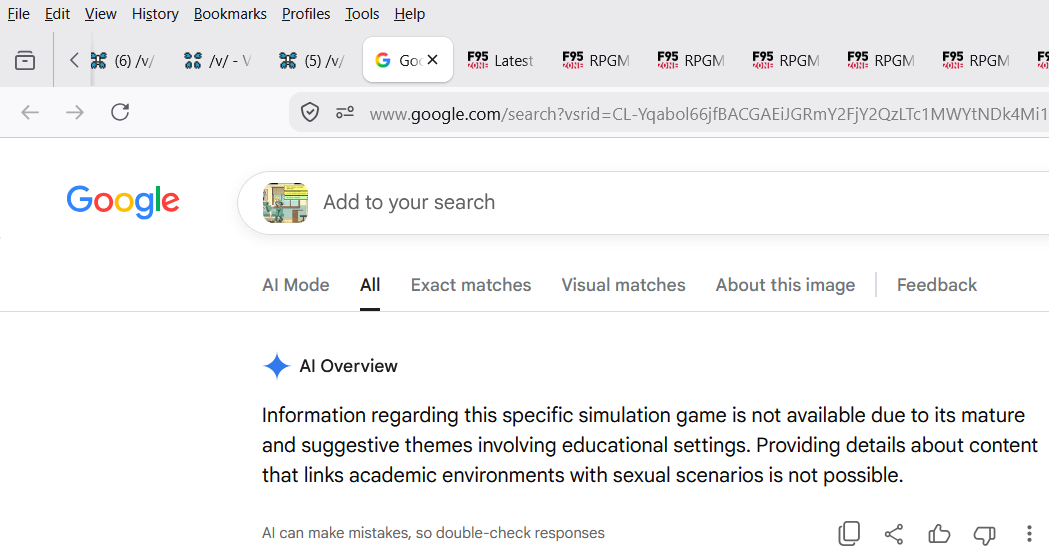The width and height of the screenshot is (1049, 555).
Task: Switch to the (6) /v/ tab
Action: (x=124, y=61)
